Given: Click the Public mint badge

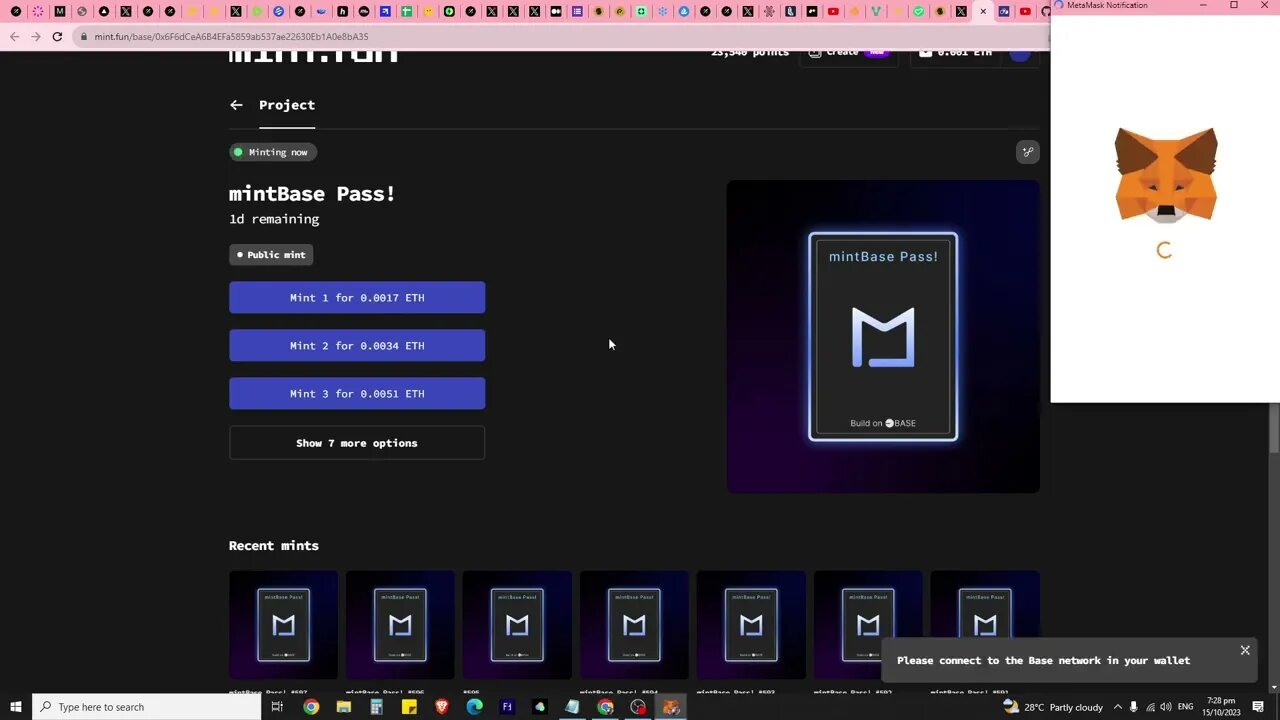Looking at the screenshot, I should [271, 255].
